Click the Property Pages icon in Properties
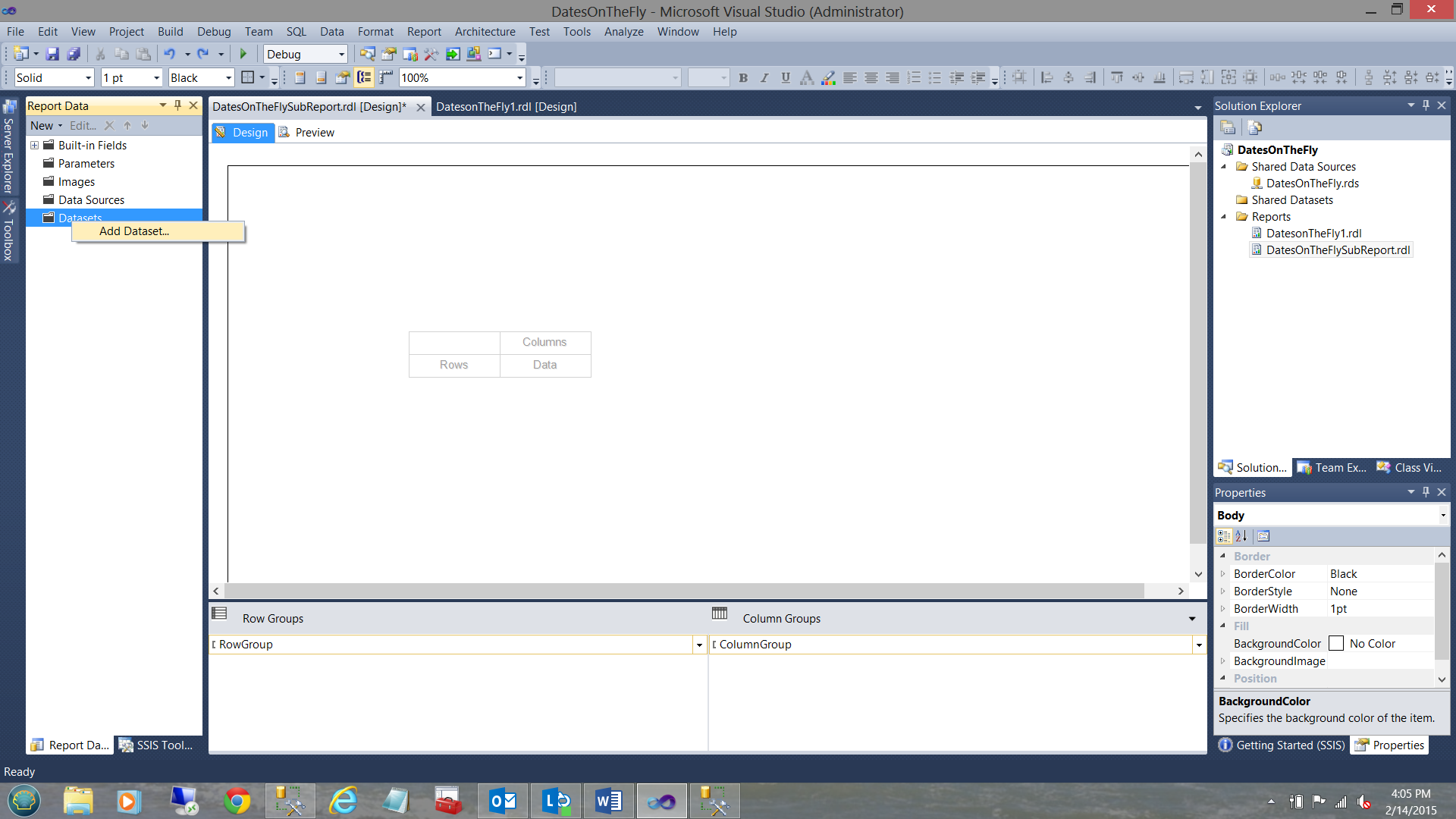1456x819 pixels. (1263, 536)
